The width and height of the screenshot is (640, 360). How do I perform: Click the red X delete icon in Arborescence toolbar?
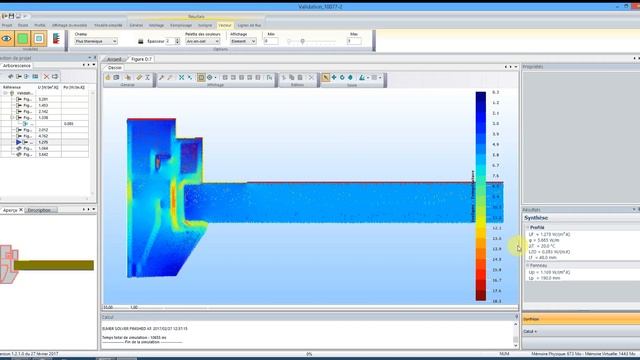point(46,77)
